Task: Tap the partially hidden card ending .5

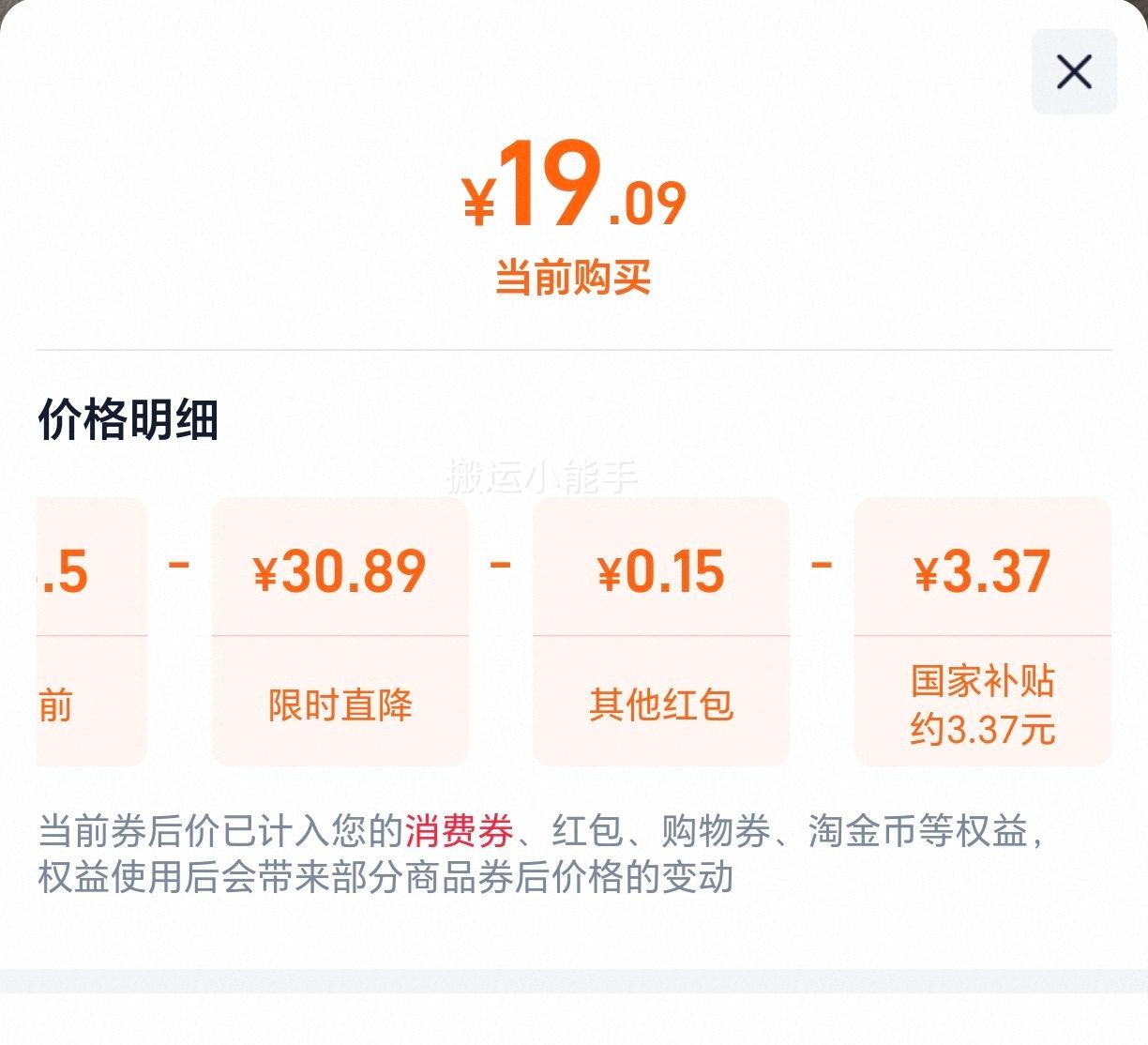Action: 92,631
